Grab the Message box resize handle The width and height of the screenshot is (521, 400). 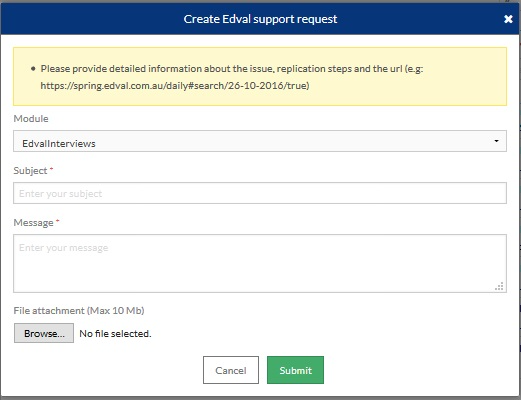pos(499,286)
